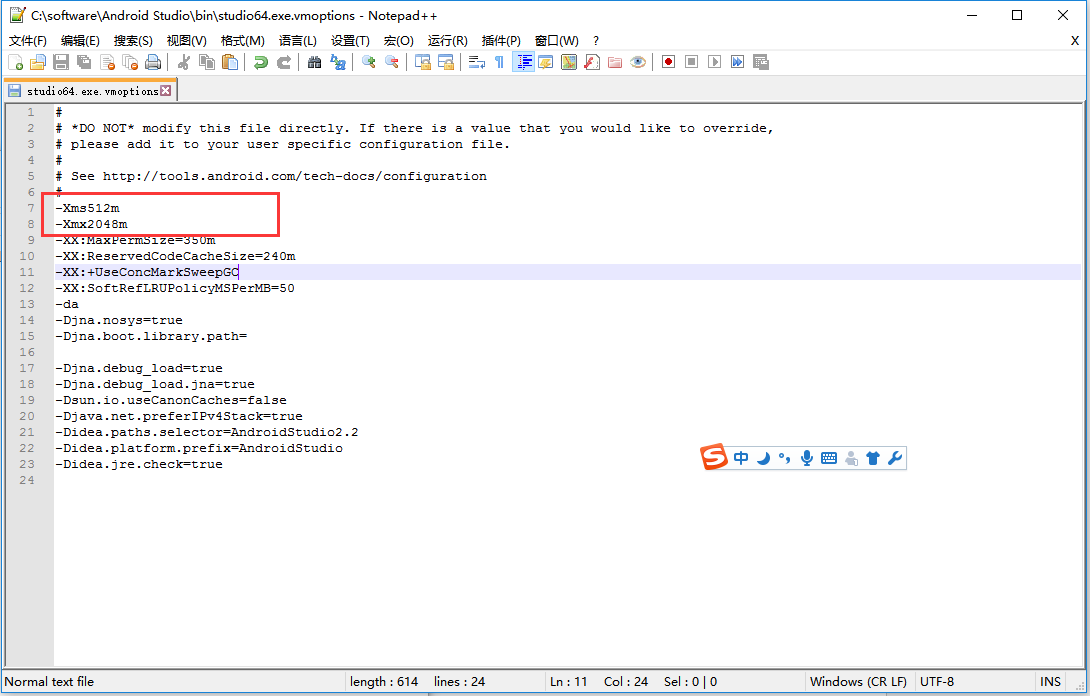The width and height of the screenshot is (1090, 696).
Task: Toggle the Word wrap toolbar icon
Action: tap(476, 63)
